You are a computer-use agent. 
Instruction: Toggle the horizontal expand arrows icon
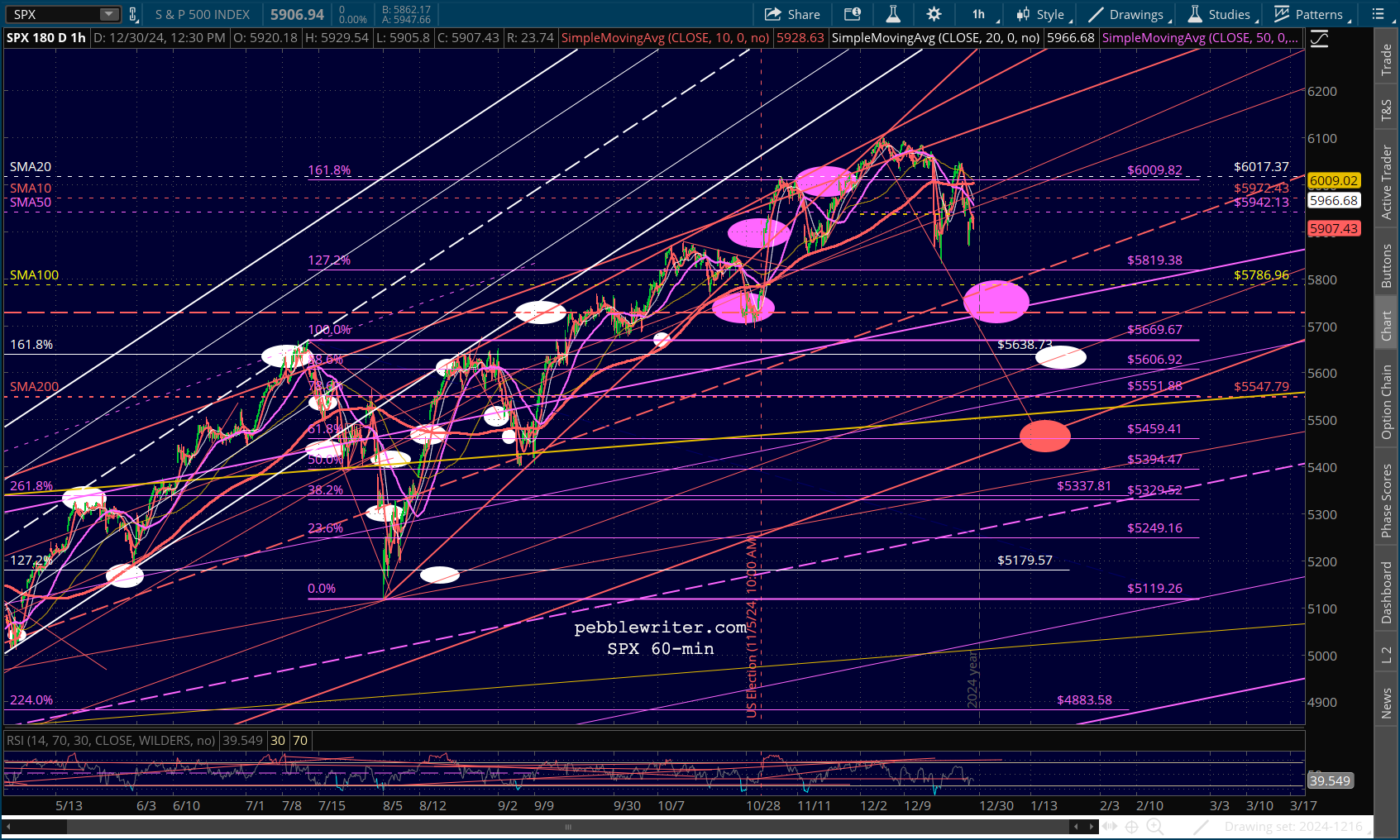pos(1109,826)
